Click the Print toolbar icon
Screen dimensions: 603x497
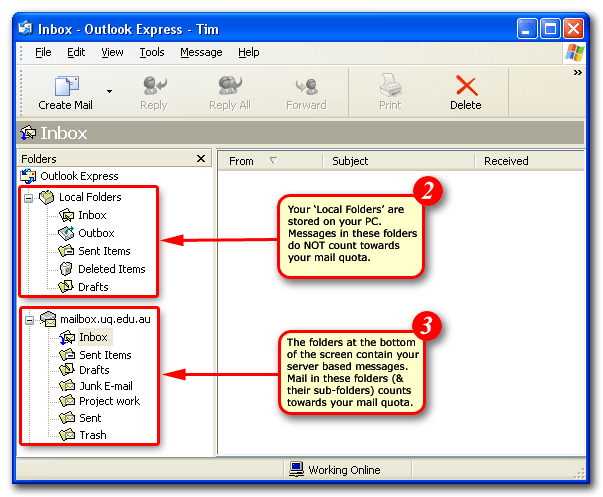(x=390, y=86)
